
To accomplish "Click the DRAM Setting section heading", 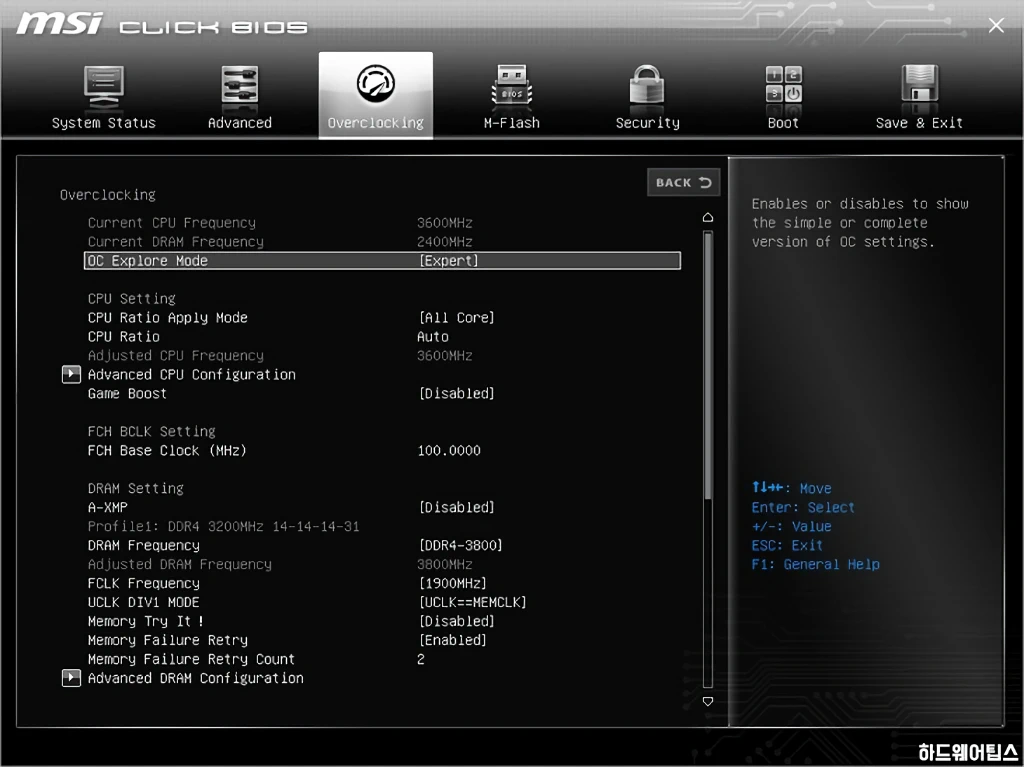I will pyautogui.click(x=136, y=488).
